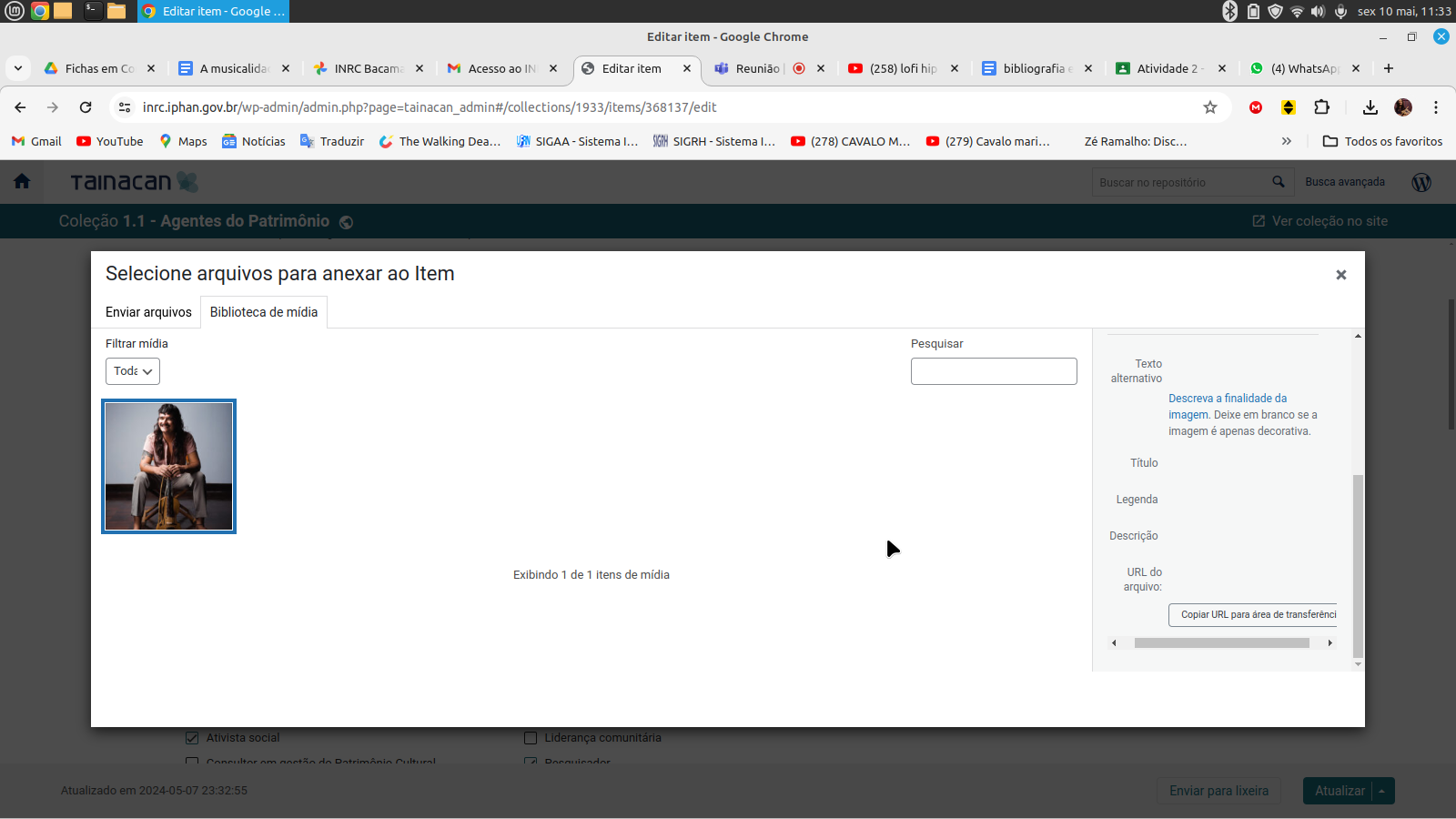Viewport: 1456px width, 819px height.
Task: Copy file URL to clipboard button
Action: point(1253,615)
